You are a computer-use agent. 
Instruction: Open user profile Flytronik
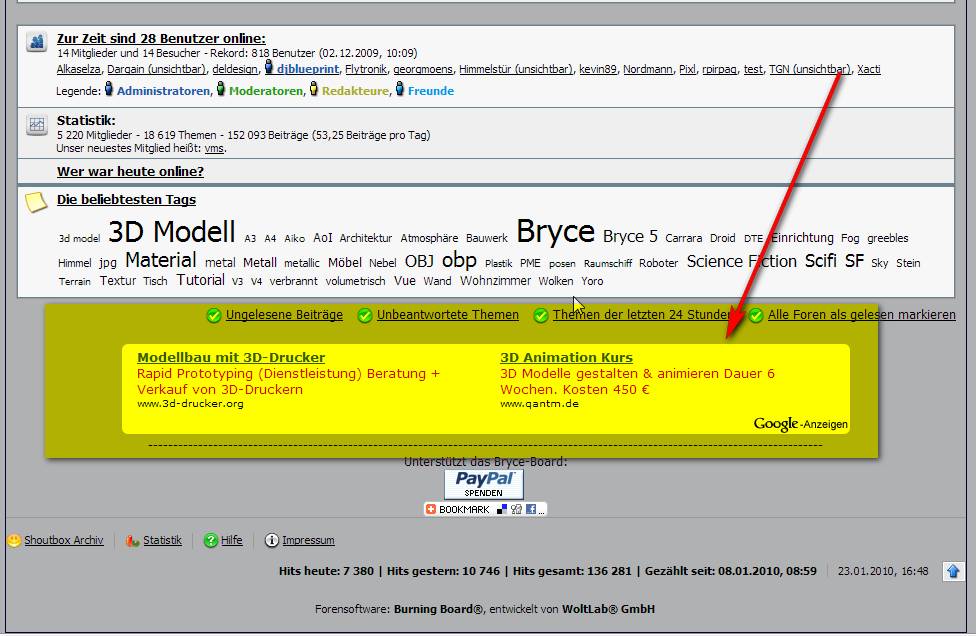coord(366,69)
